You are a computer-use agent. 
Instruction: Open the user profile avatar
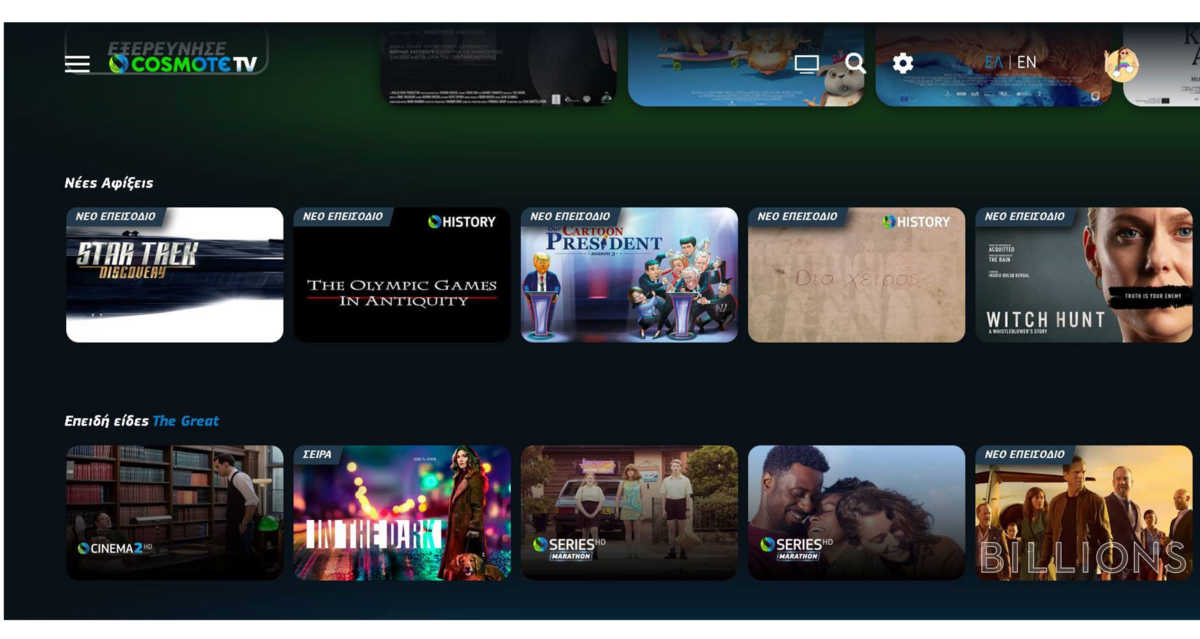tap(1121, 65)
